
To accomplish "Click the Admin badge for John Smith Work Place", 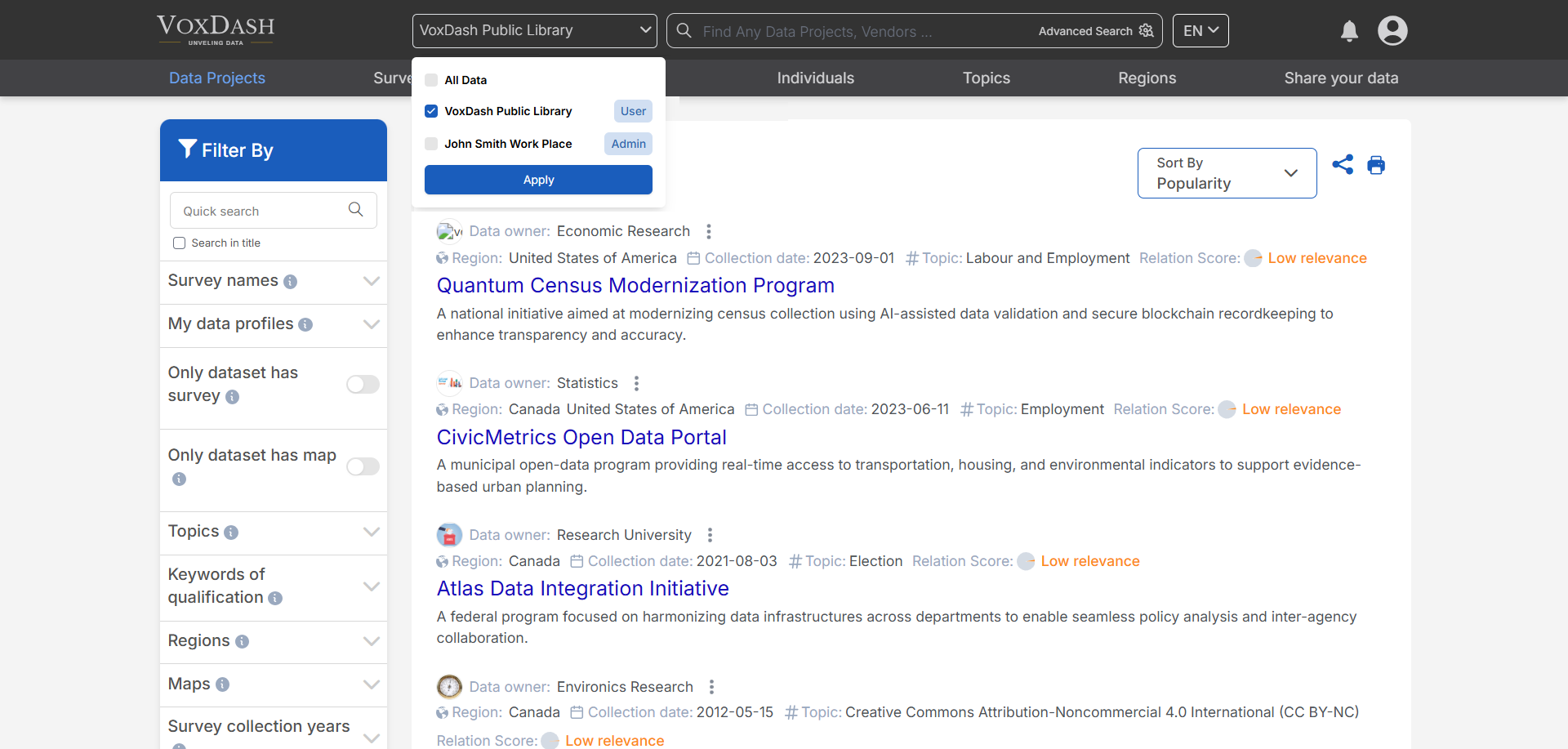I will 628,144.
